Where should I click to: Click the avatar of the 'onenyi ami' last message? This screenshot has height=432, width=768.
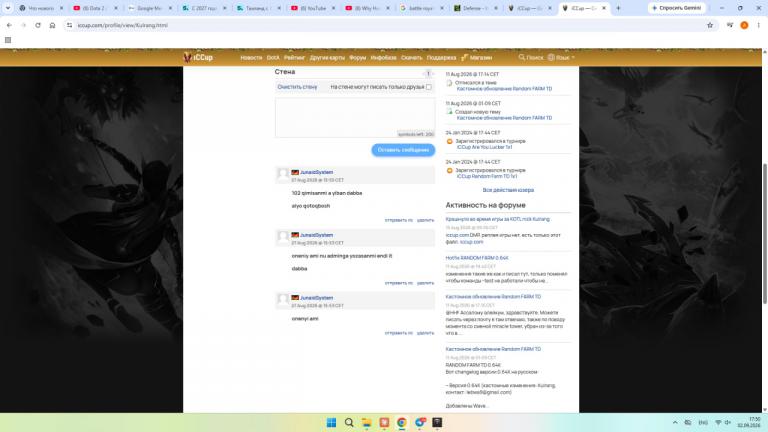coord(283,299)
